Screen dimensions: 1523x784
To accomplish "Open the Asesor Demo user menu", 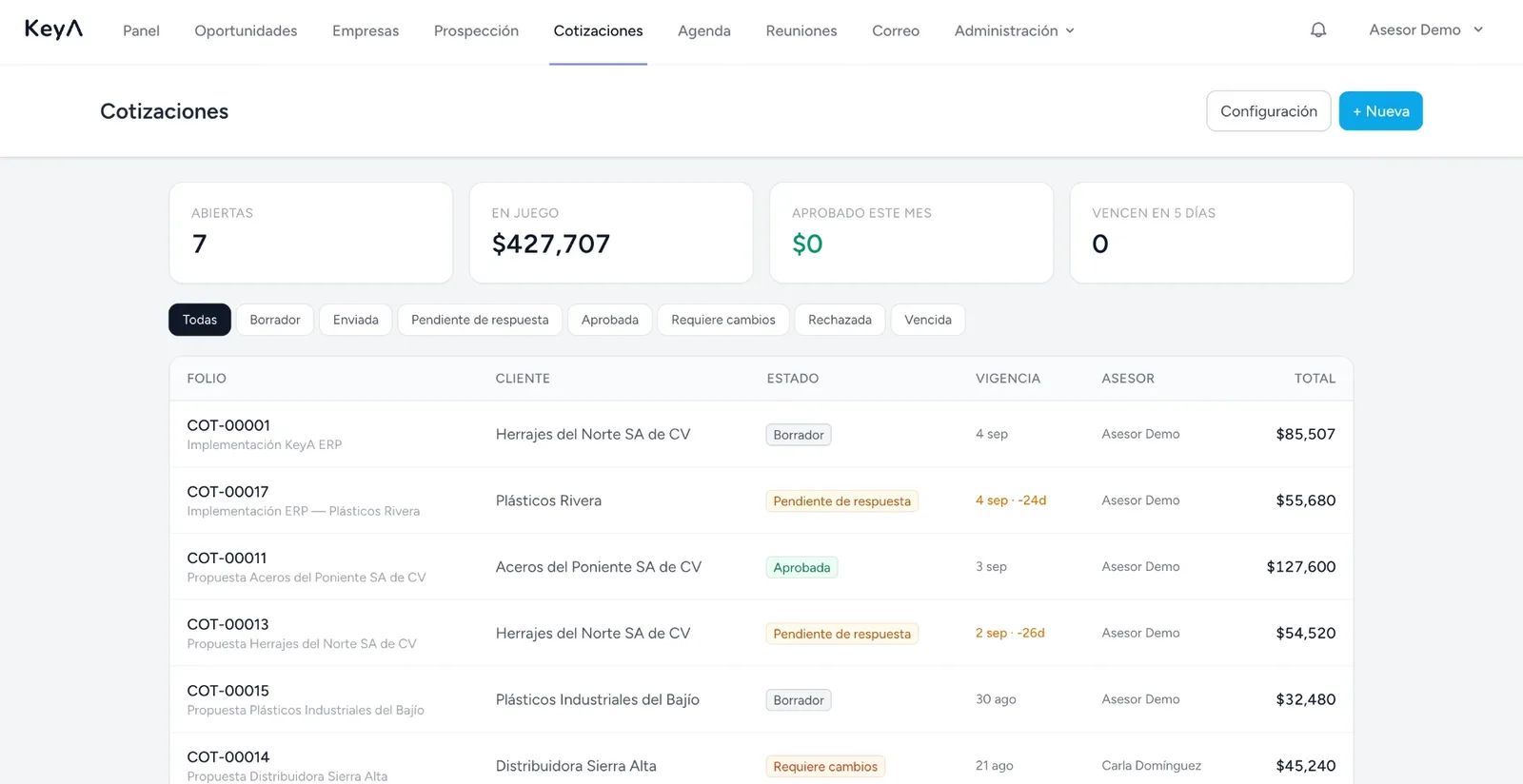I will pos(1426,30).
